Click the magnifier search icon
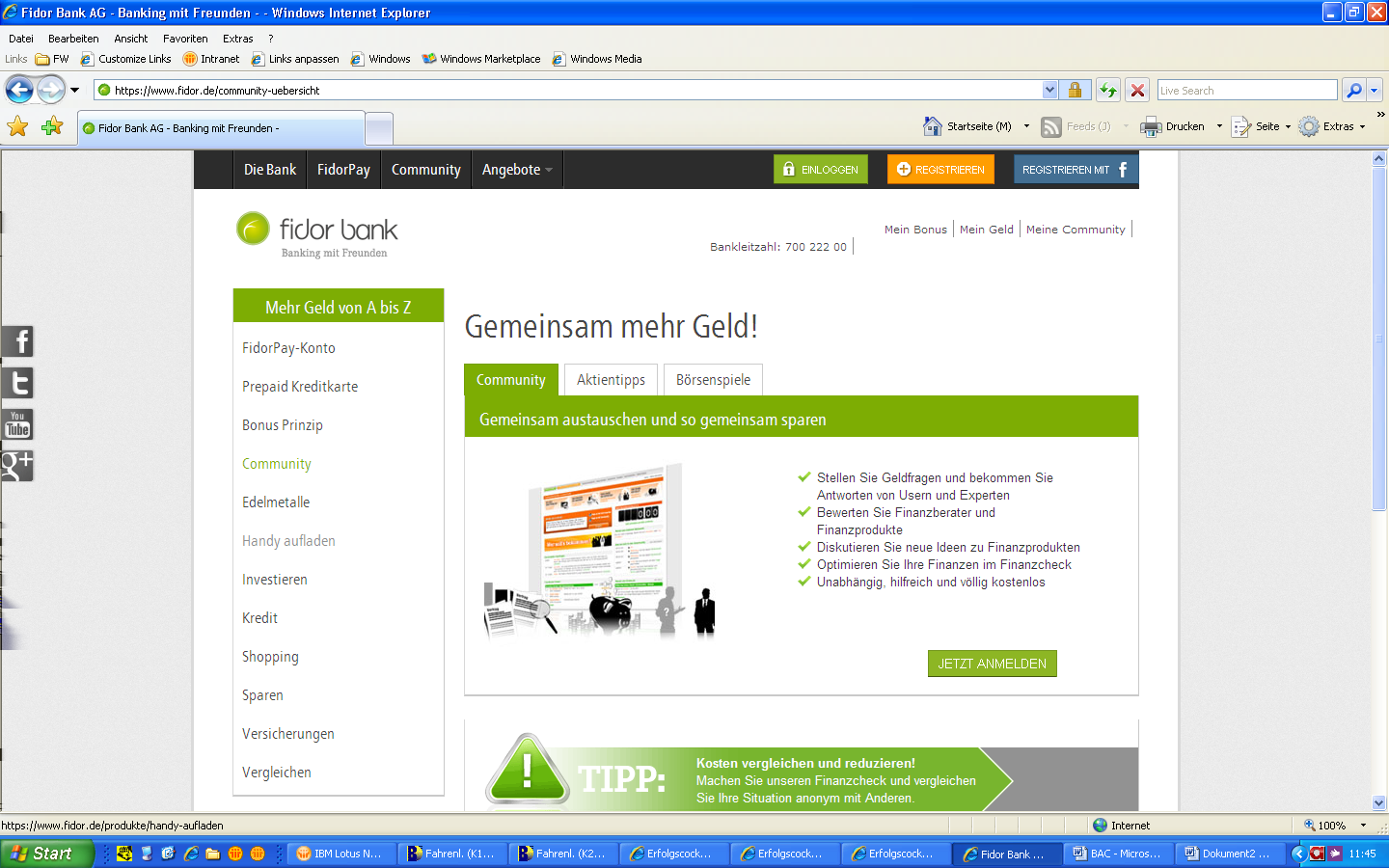The width and height of the screenshot is (1389, 868). point(1354,90)
